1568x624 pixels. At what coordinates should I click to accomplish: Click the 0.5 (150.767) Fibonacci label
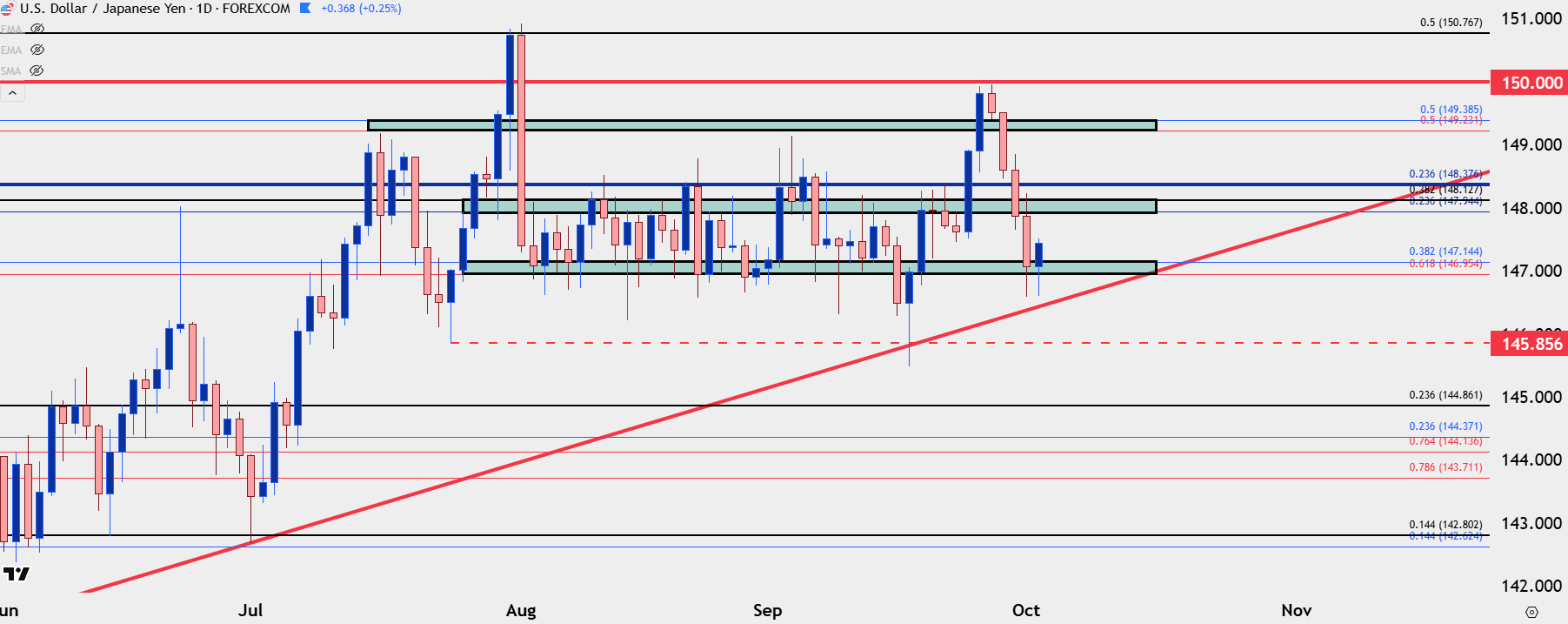point(1451,23)
